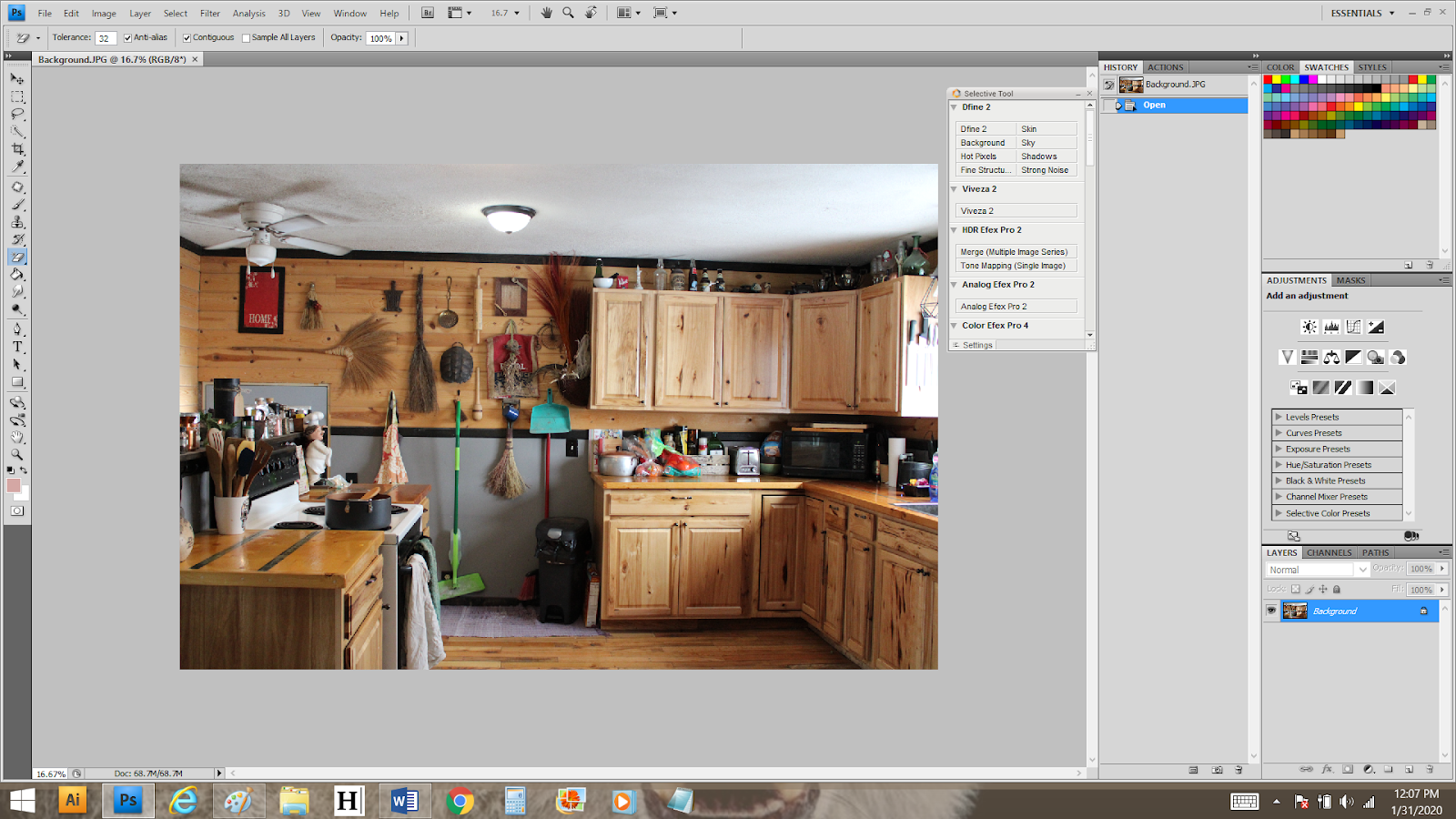Pick a red swatch from the Swatches panel
Screen dimensions: 1456x819
click(x=1270, y=79)
